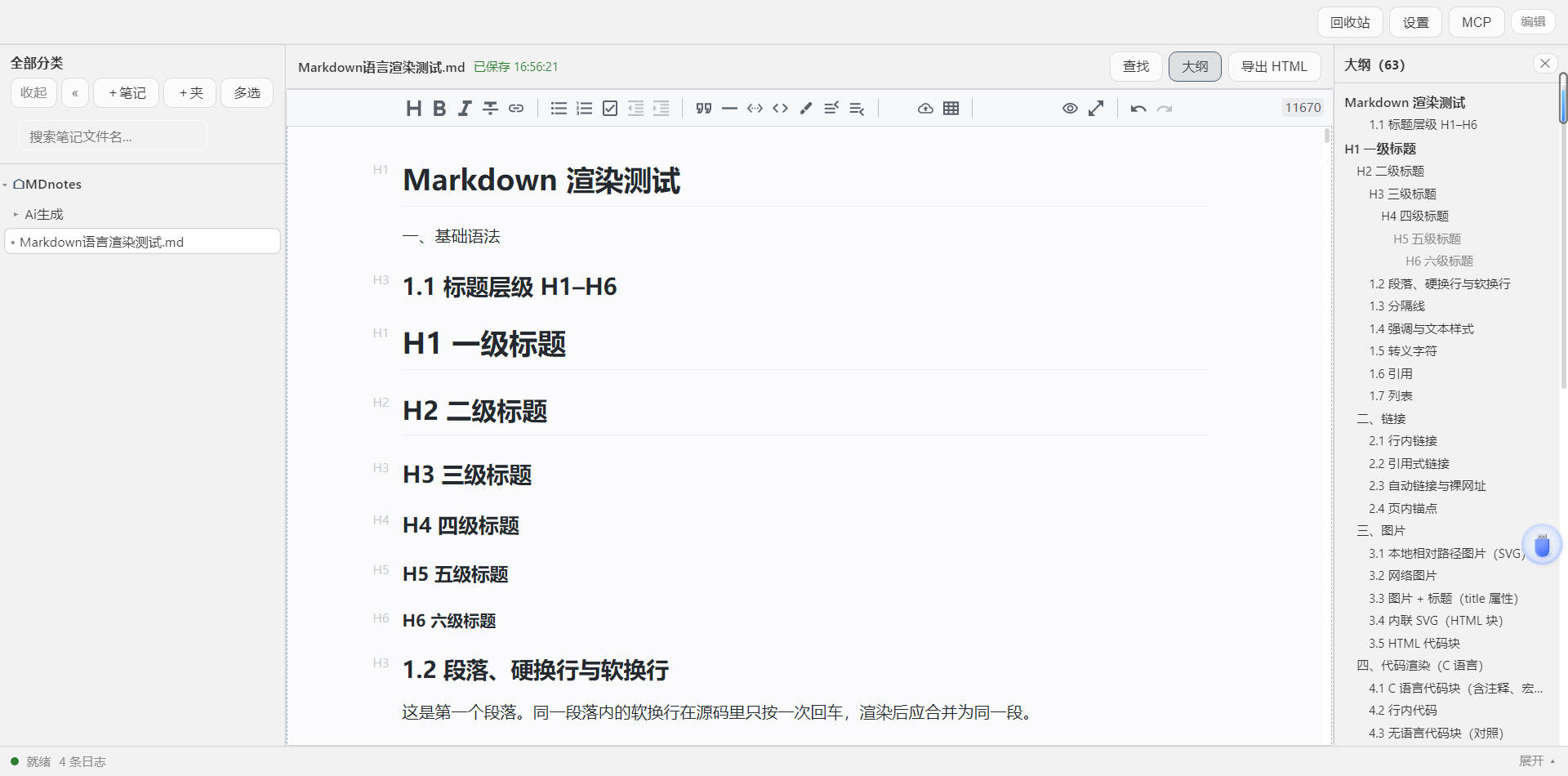Jump to outline item 1.3 分隔线
This screenshot has width=1568, height=776.
coord(1396,306)
